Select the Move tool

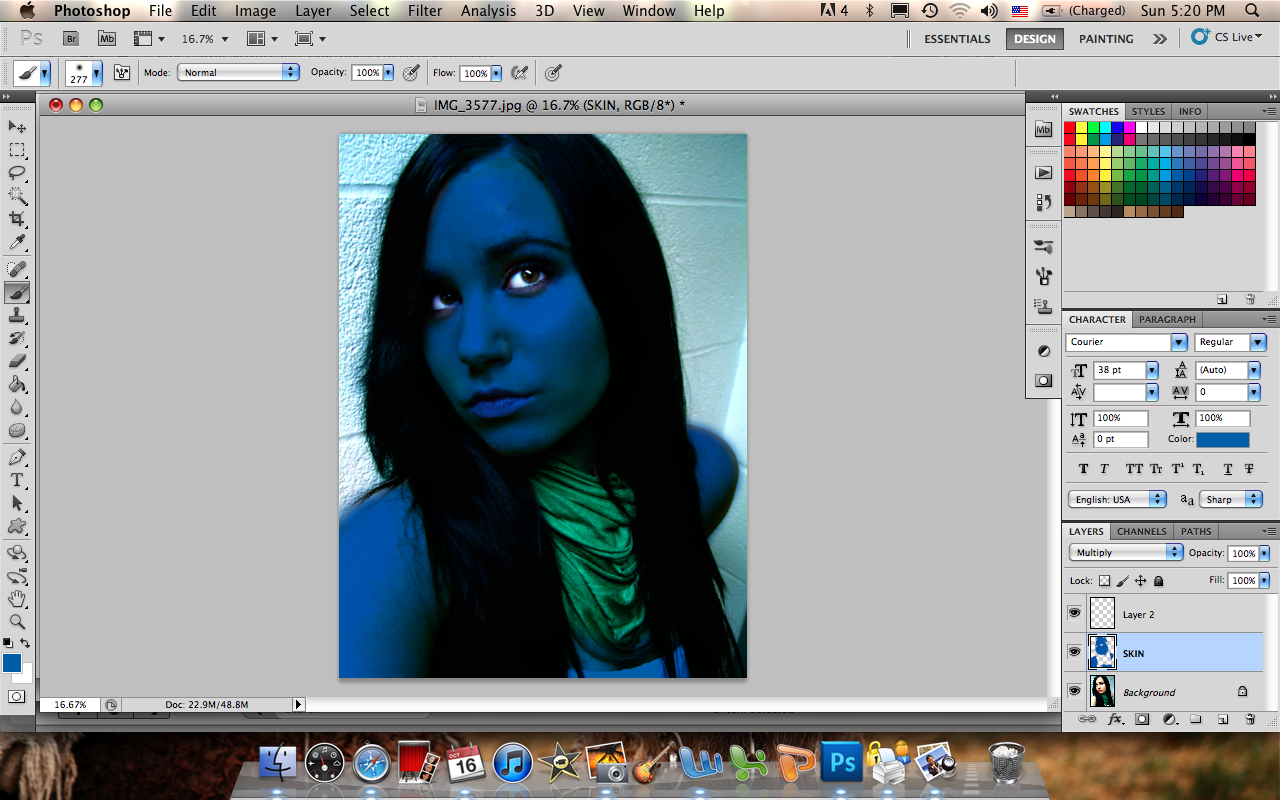point(17,126)
